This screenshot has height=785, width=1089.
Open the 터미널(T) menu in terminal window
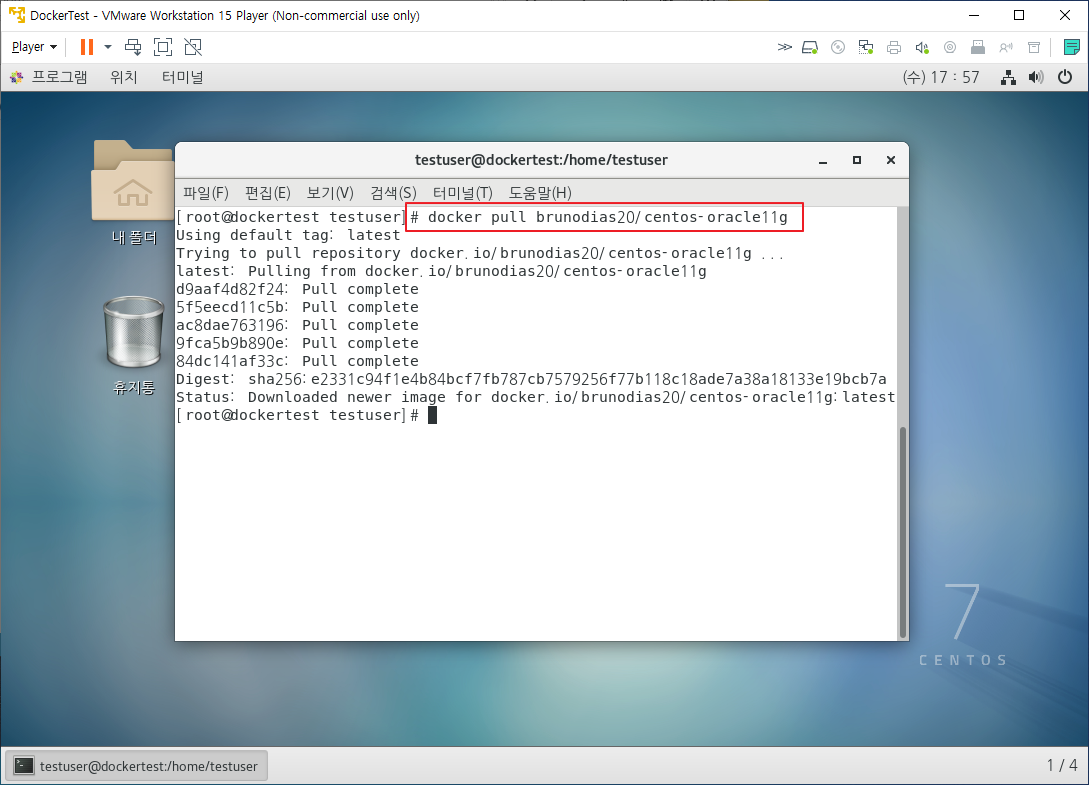tap(463, 192)
